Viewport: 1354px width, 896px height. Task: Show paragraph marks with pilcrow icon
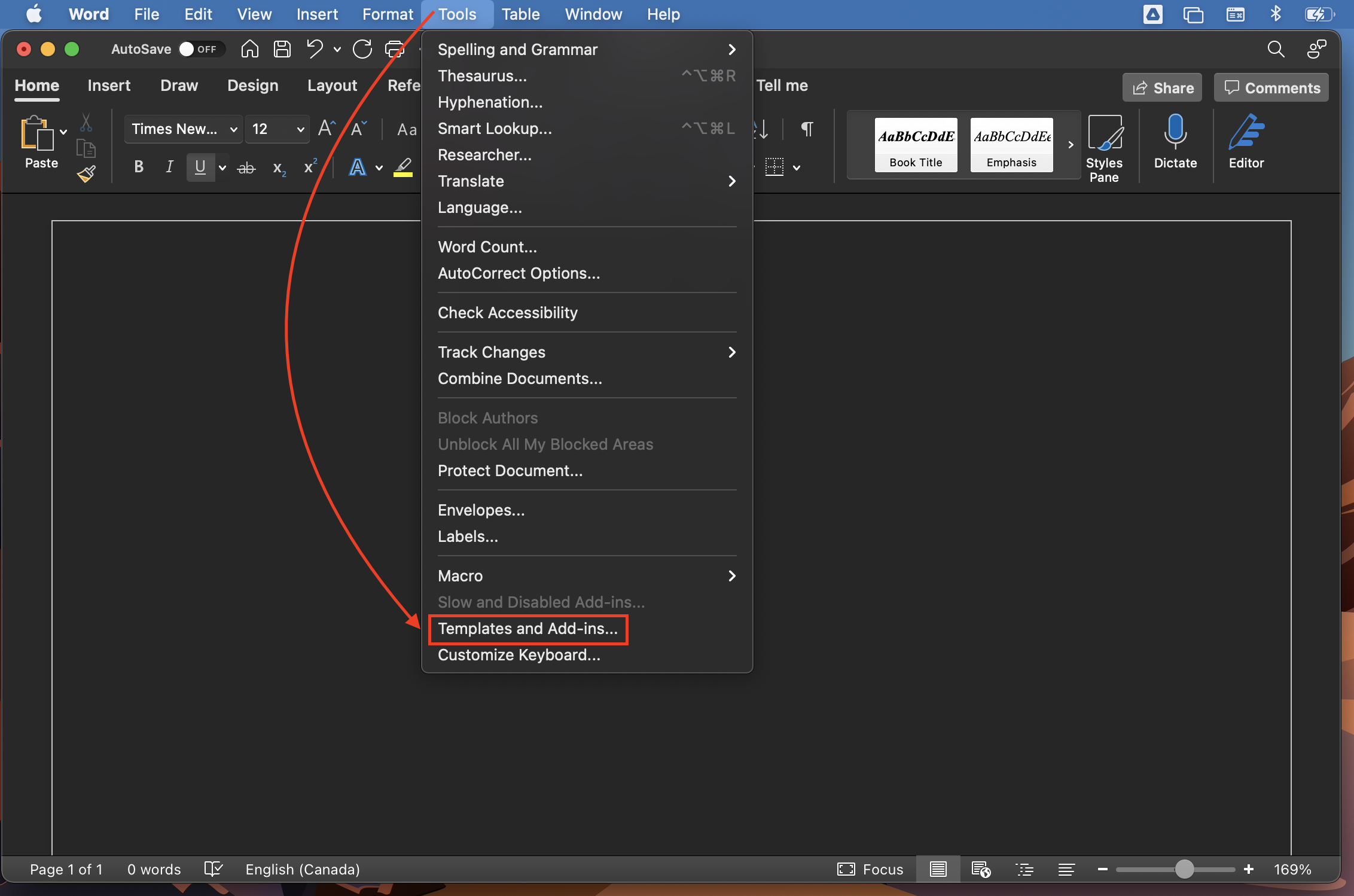[x=807, y=129]
